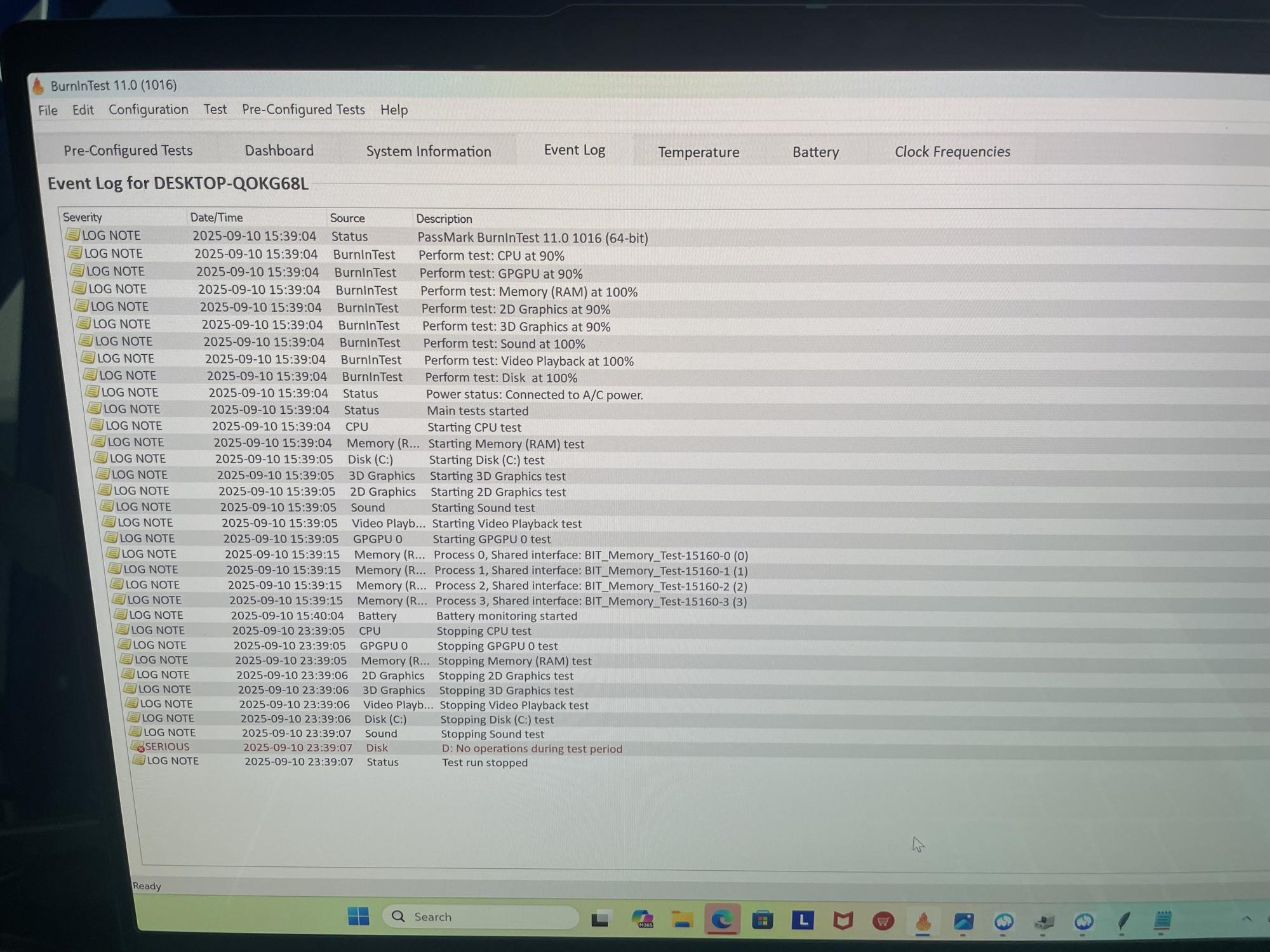Click the taskbar Search box

[480, 917]
